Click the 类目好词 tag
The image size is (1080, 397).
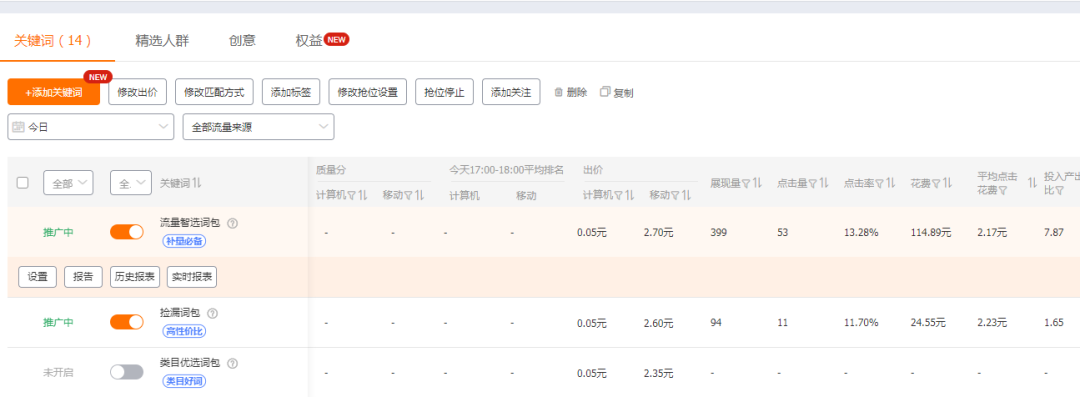coord(185,380)
